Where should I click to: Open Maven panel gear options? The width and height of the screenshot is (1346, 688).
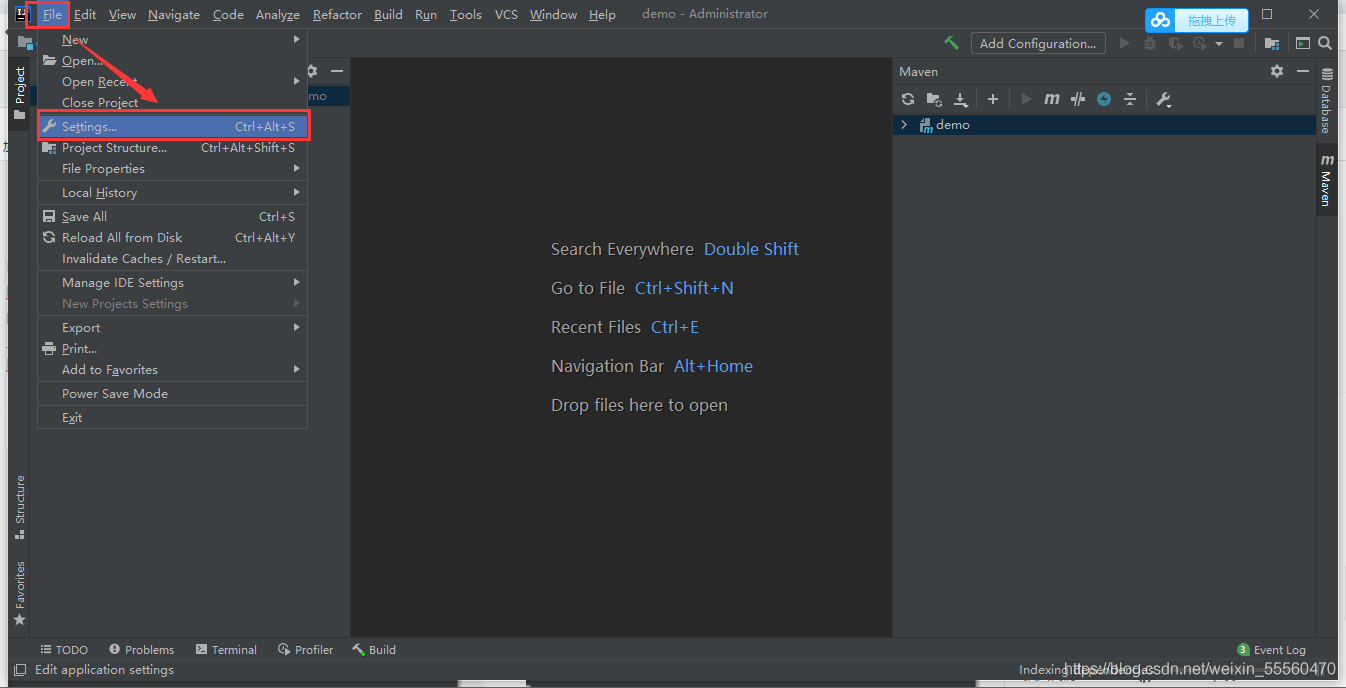[x=1277, y=71]
